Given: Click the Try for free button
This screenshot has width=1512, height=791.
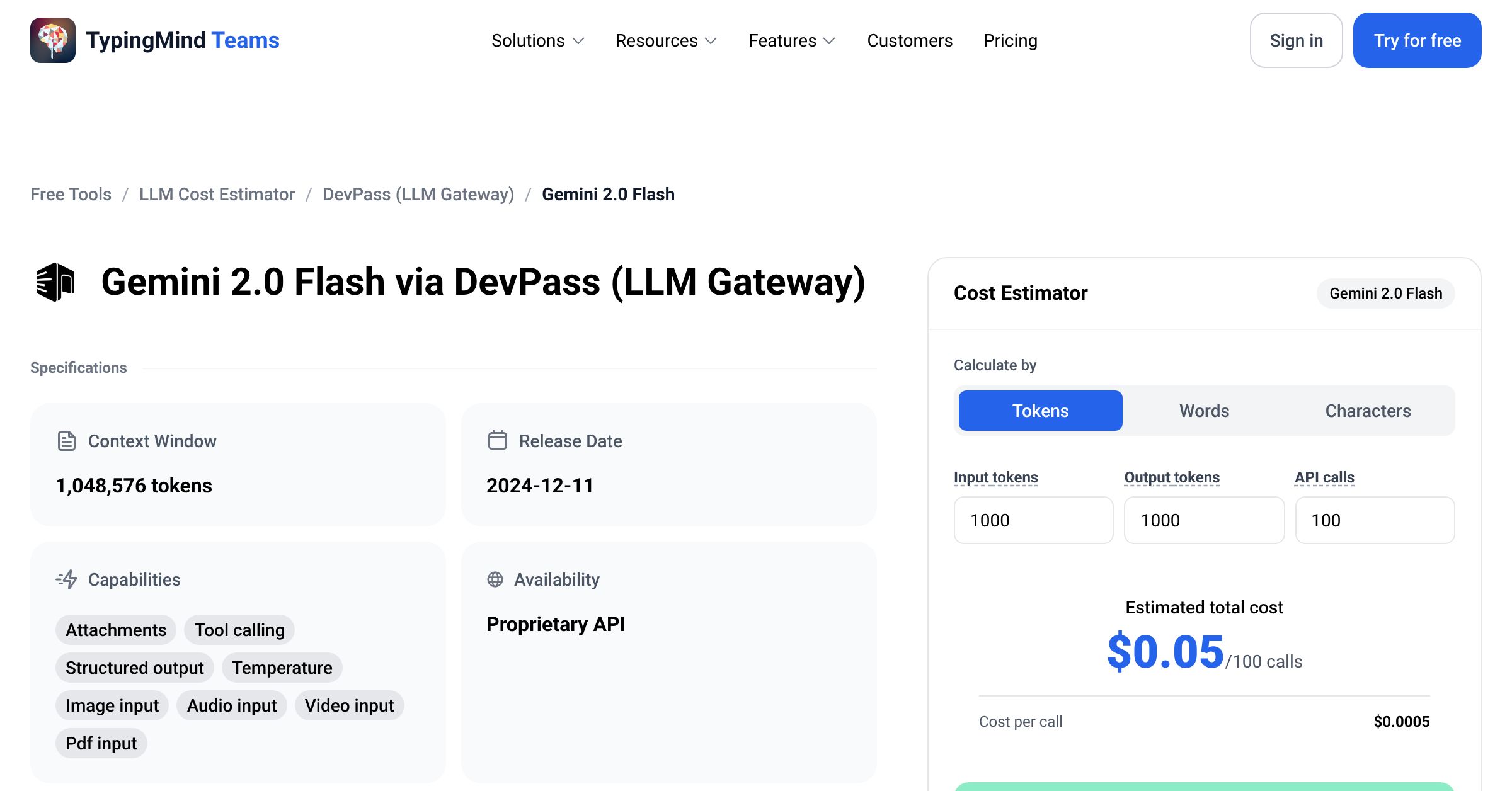Looking at the screenshot, I should point(1417,40).
